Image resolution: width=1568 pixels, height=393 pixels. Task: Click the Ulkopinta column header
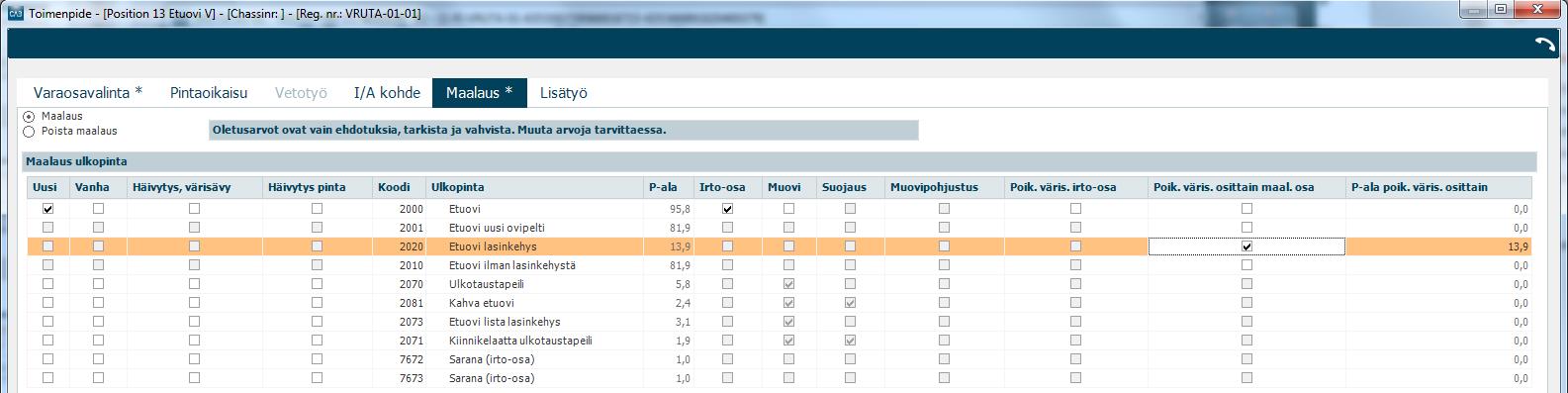[x=534, y=187]
